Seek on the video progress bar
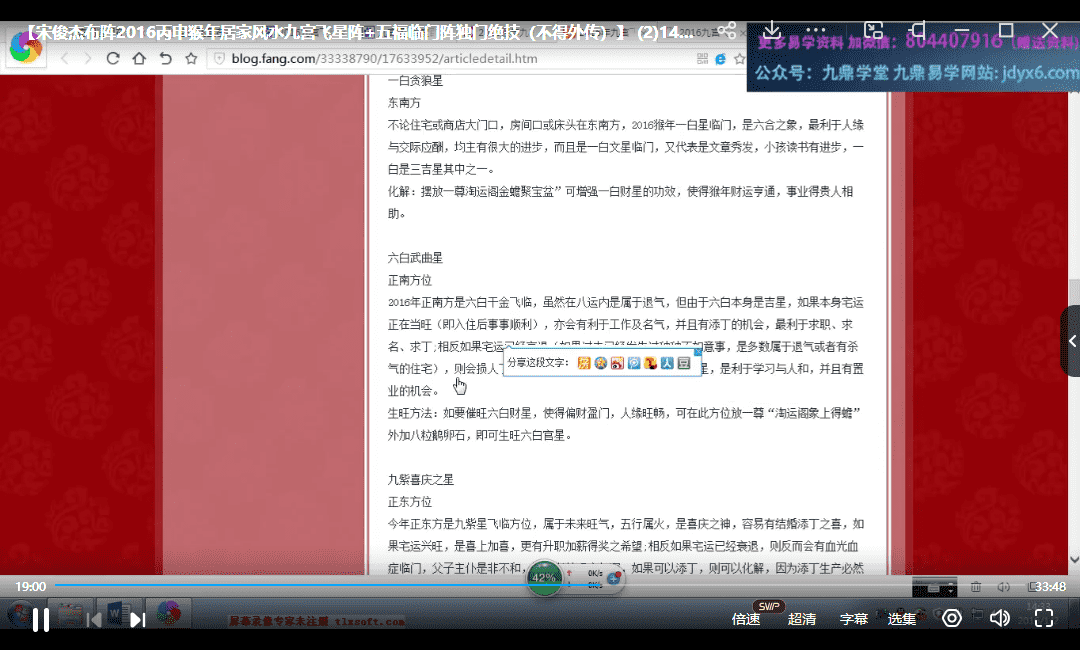Screen dimensions: 1080x650 point(500,585)
